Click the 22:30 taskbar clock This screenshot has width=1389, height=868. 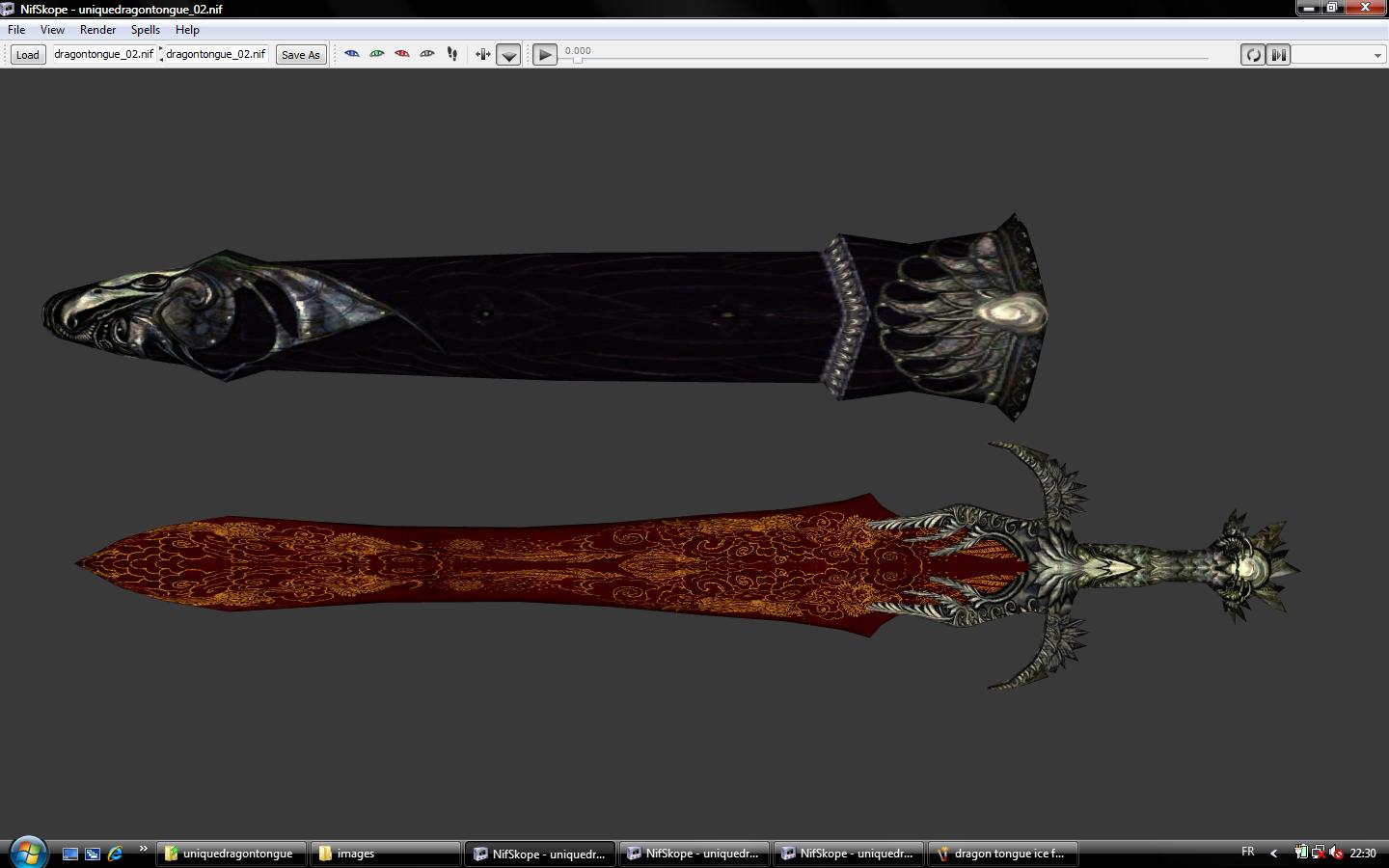(1363, 853)
